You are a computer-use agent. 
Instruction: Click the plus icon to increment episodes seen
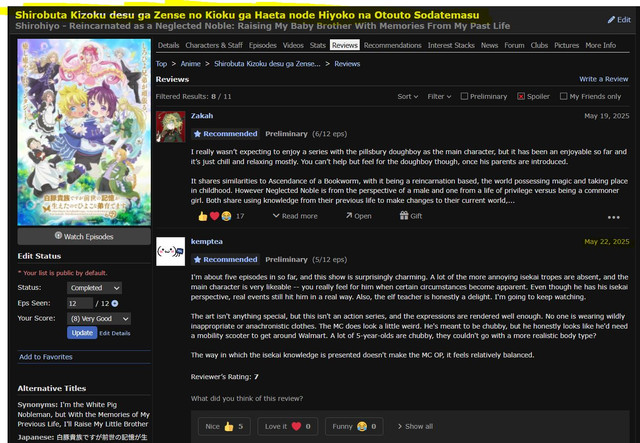click(115, 303)
